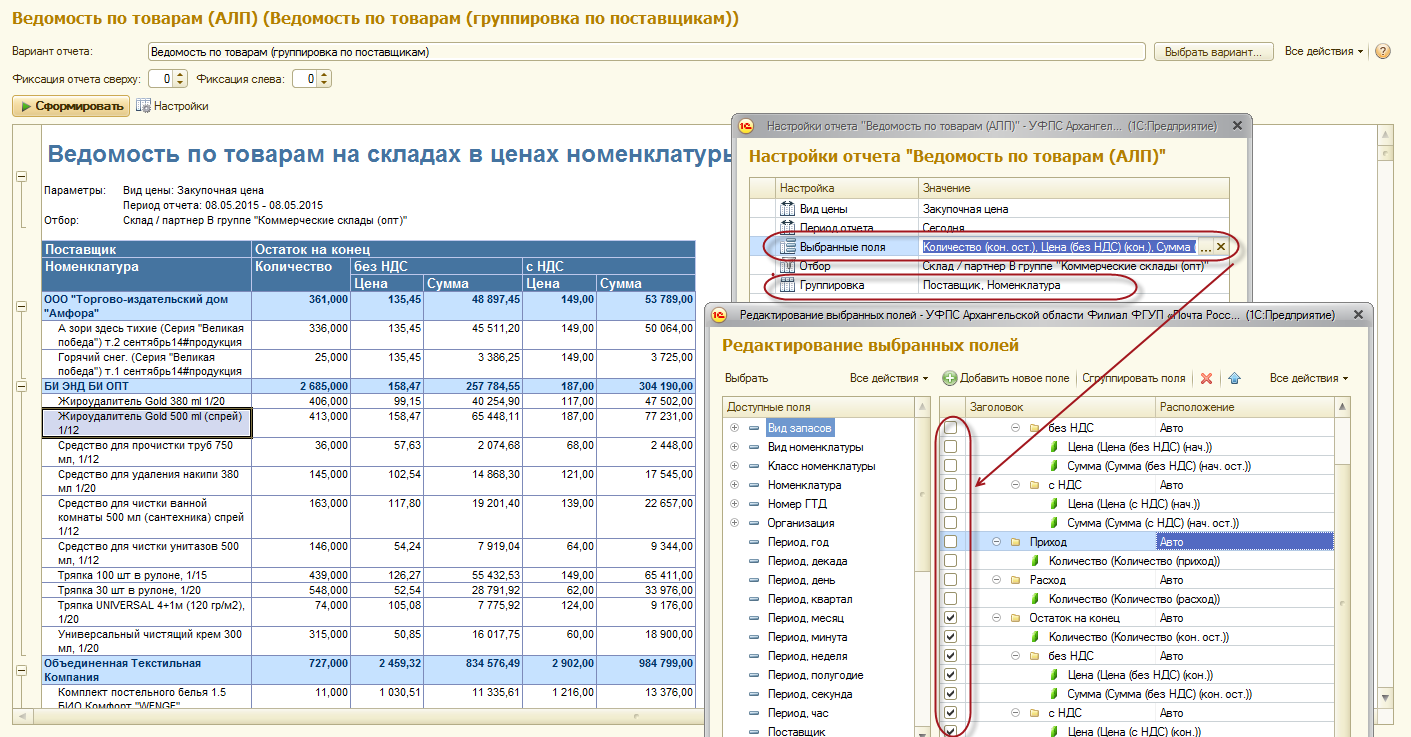Image resolution: width=1411 pixels, height=737 pixels.
Task: Open Все действия menu next to Выбрать
Action: coord(889,378)
